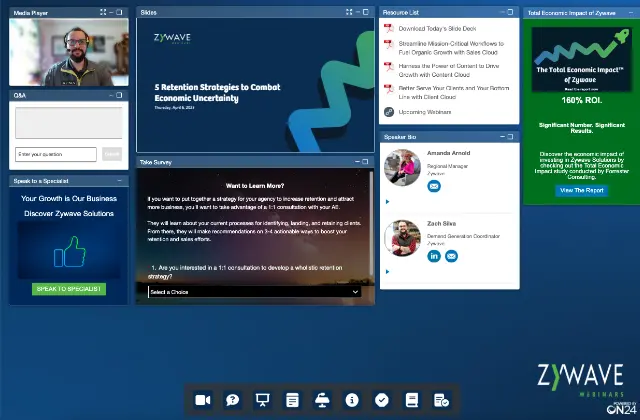Viewport: 640px width, 420px height.
Task: Open the Media Player dock icon
Action: click(x=203, y=400)
